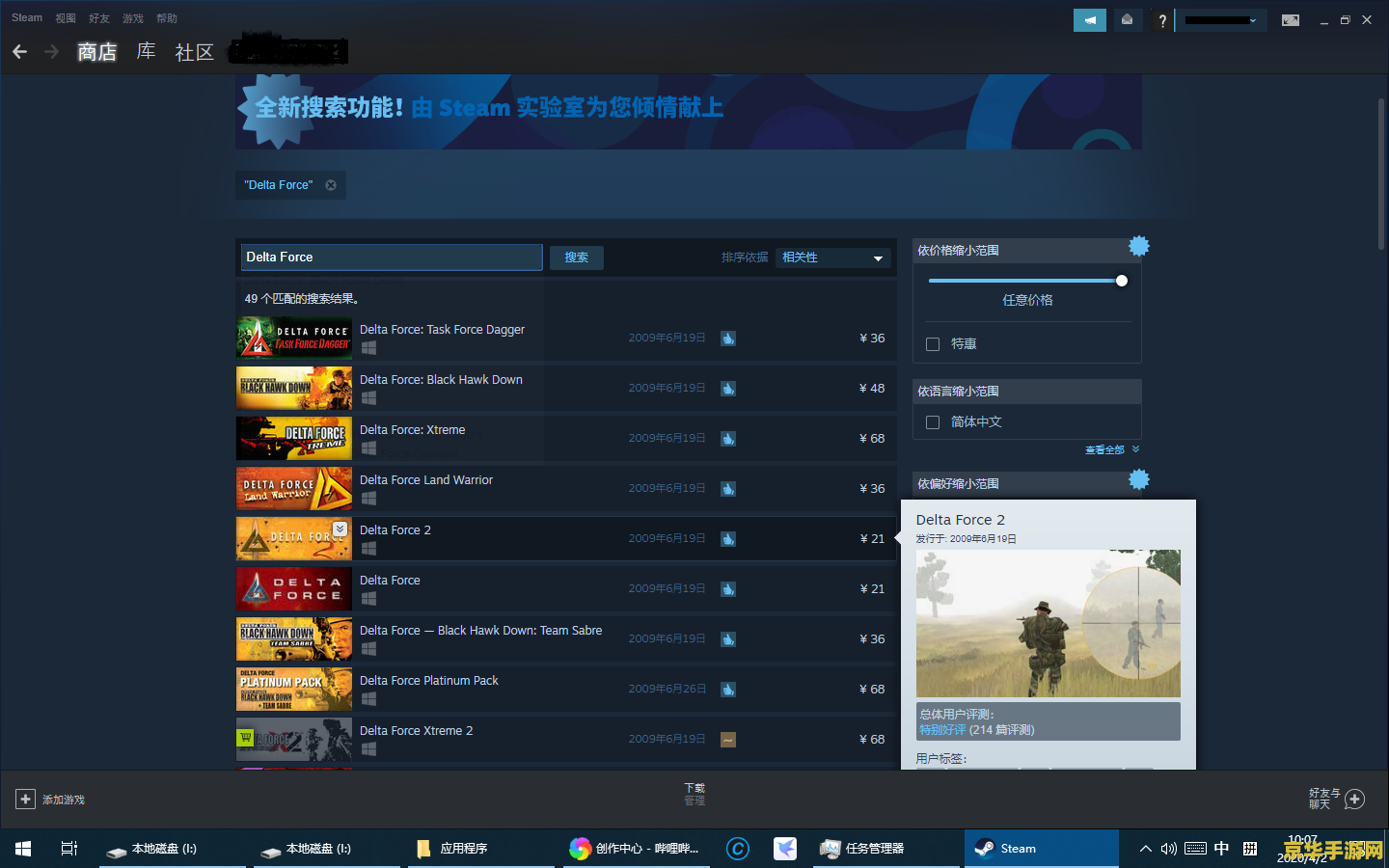Click review thumbs-up icon for Platinum Pack
The height and width of the screenshot is (868, 1389).
click(728, 690)
